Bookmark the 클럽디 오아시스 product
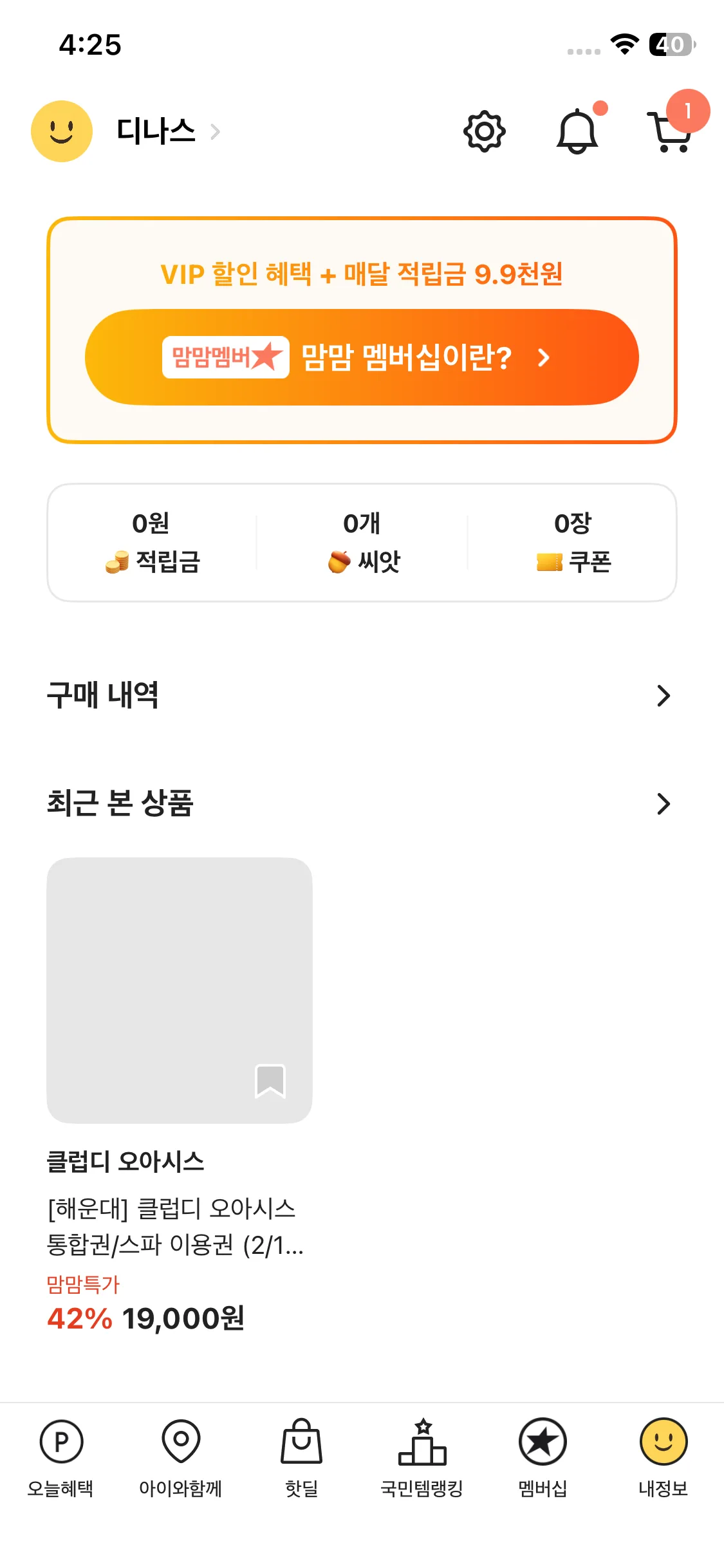The width and height of the screenshot is (724, 1568). (270, 1080)
